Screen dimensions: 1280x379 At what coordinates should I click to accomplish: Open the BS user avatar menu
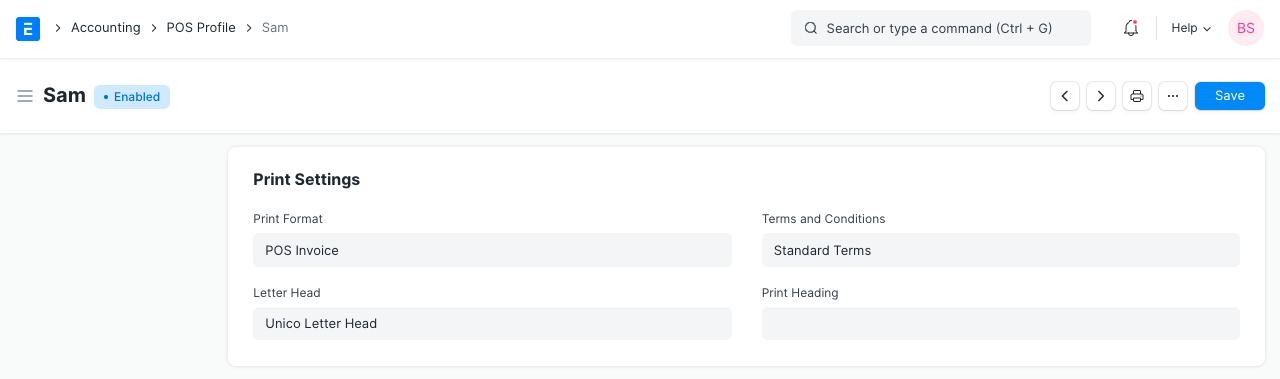(x=1246, y=28)
